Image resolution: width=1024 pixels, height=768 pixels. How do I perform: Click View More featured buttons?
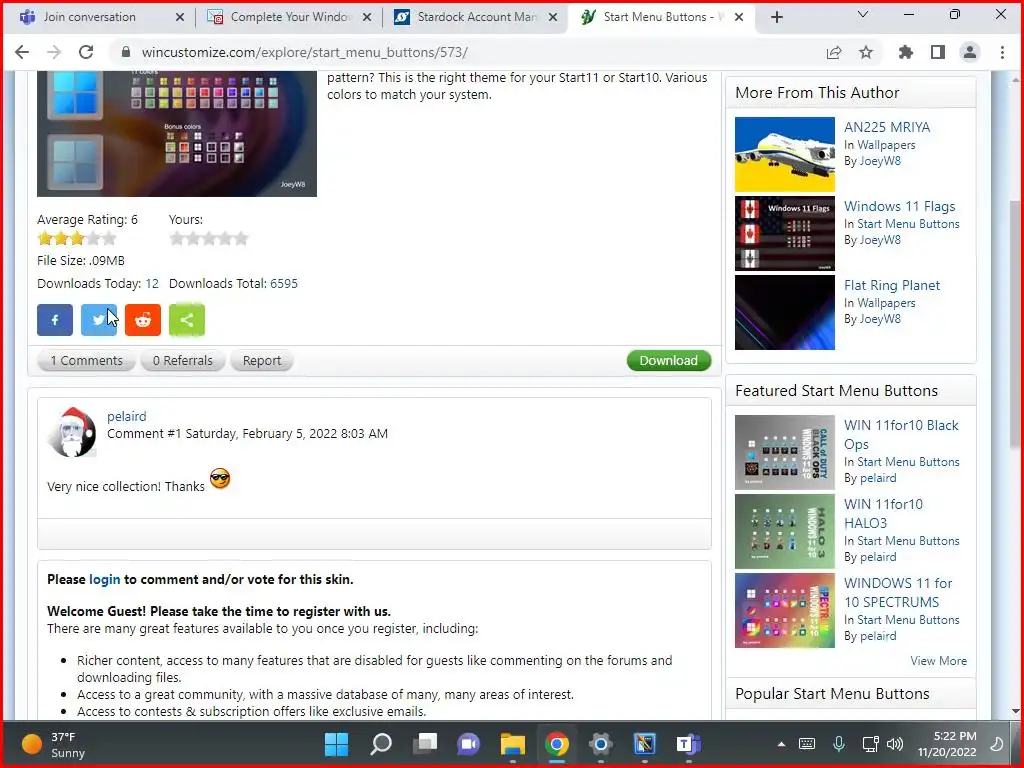938,661
